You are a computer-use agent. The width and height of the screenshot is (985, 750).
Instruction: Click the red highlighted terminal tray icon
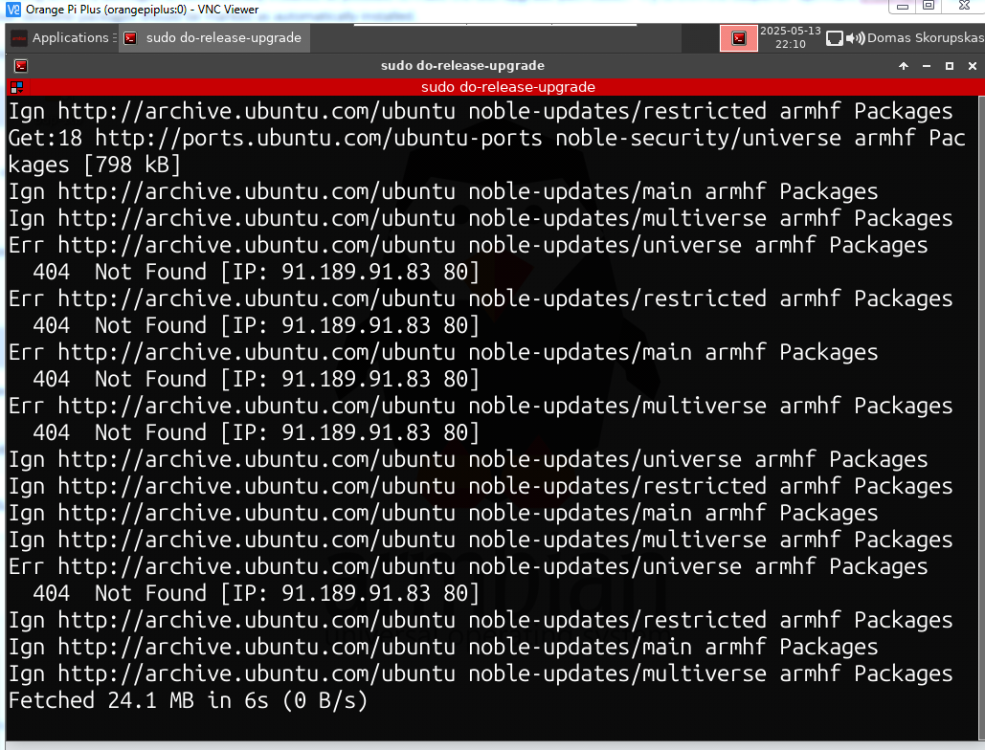pyautogui.click(x=739, y=38)
